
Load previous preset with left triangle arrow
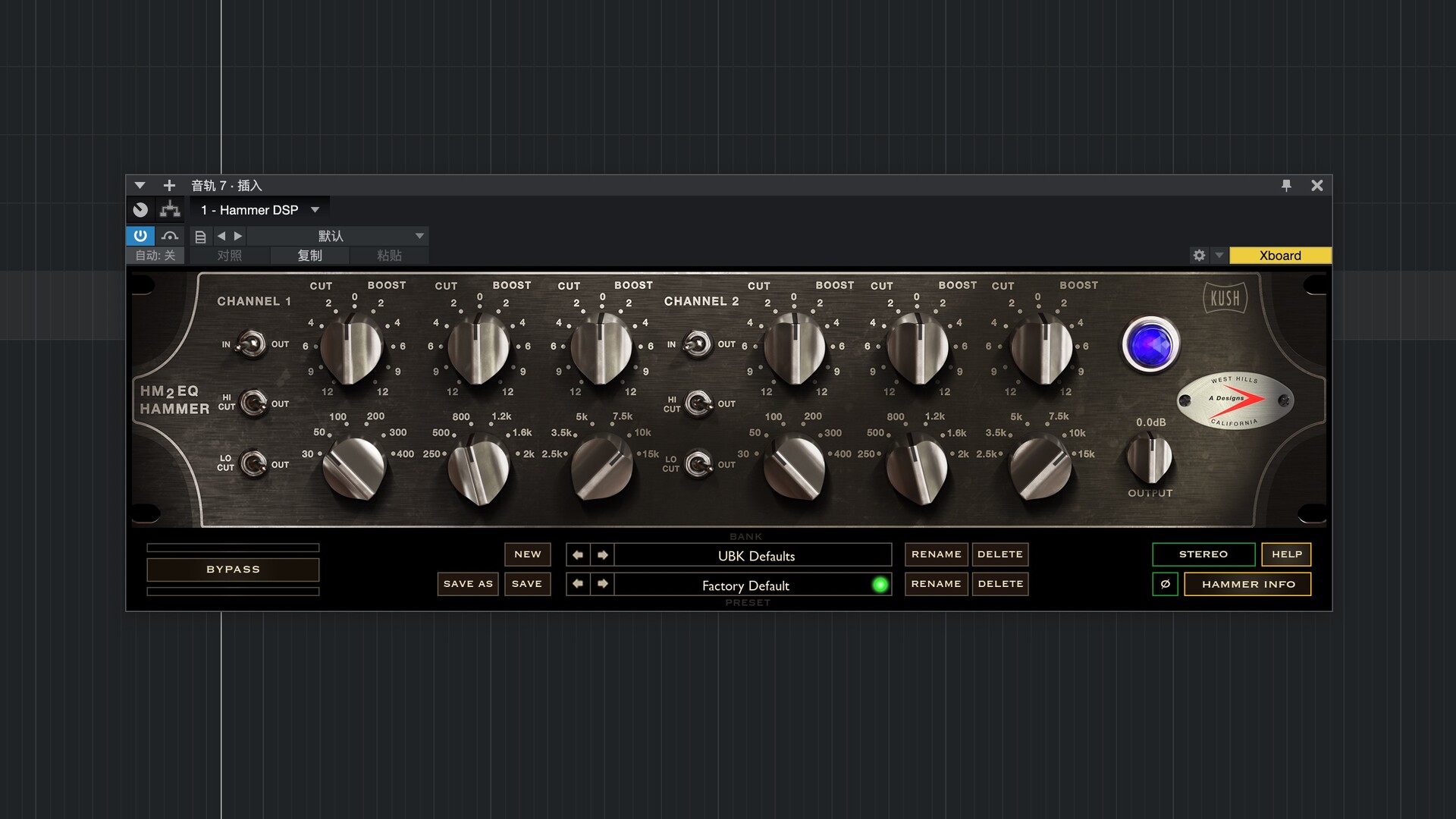click(x=221, y=236)
